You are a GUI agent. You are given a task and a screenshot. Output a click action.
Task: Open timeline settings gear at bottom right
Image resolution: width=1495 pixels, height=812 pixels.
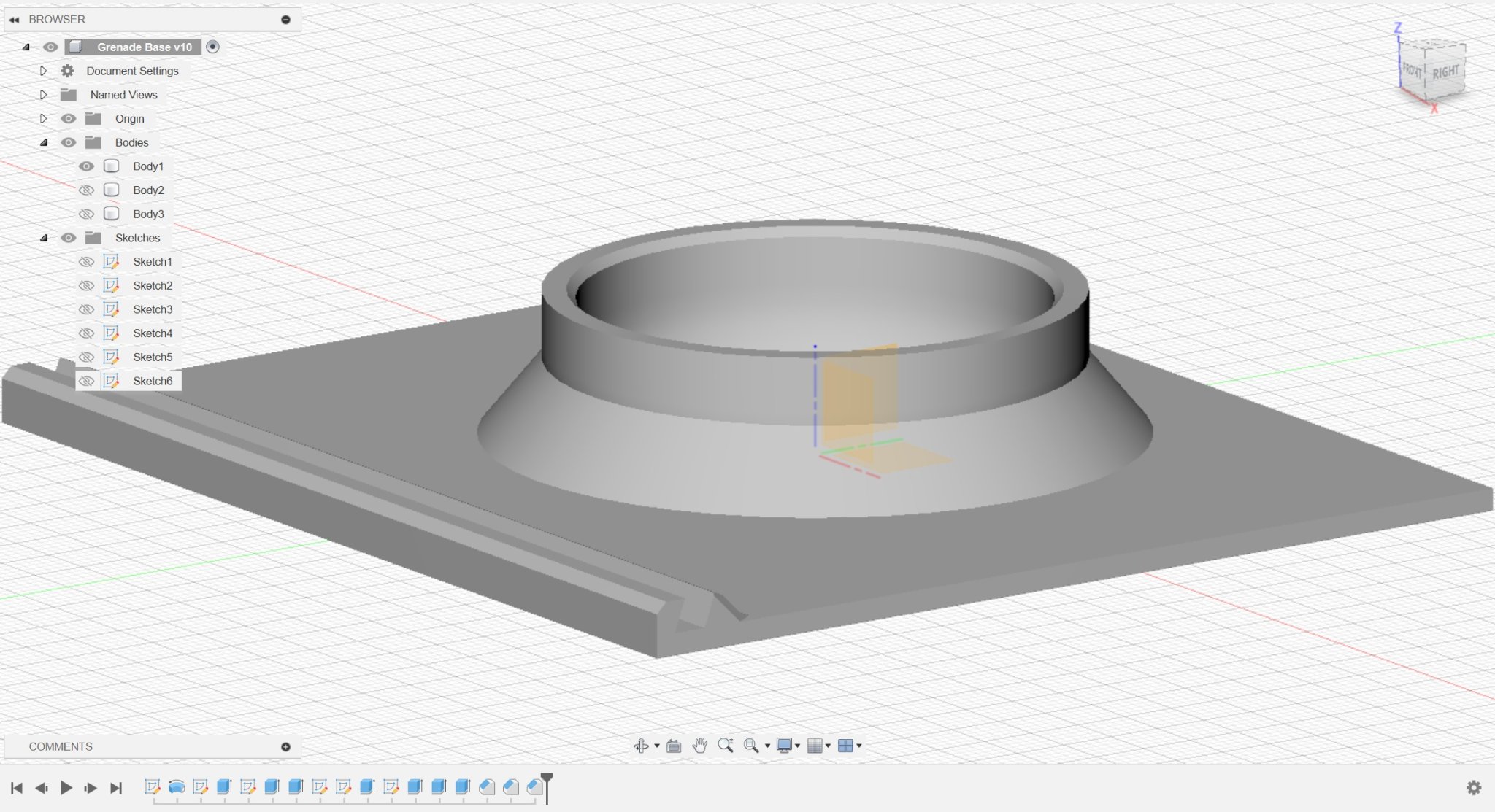tap(1474, 788)
